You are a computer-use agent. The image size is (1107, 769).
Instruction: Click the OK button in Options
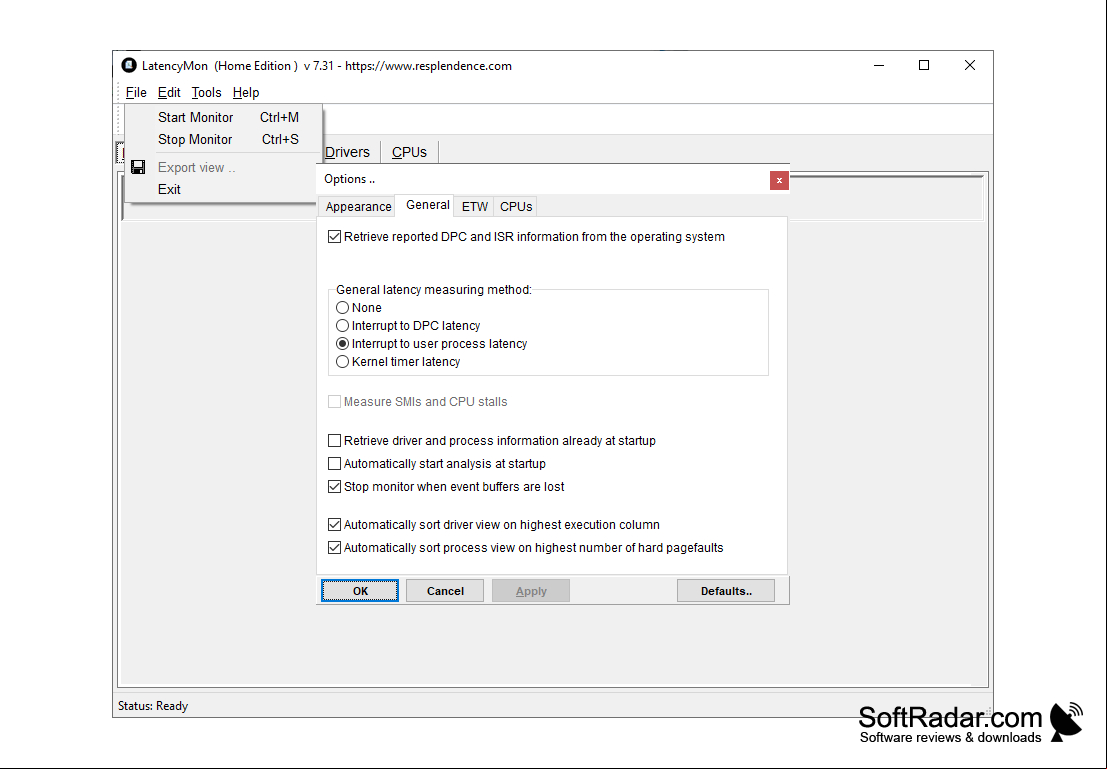click(x=360, y=591)
